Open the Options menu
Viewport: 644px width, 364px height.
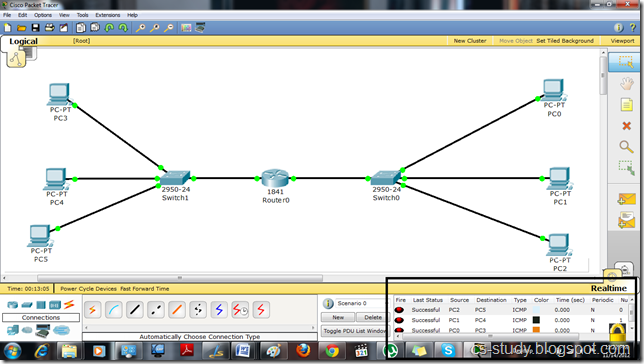(x=43, y=15)
